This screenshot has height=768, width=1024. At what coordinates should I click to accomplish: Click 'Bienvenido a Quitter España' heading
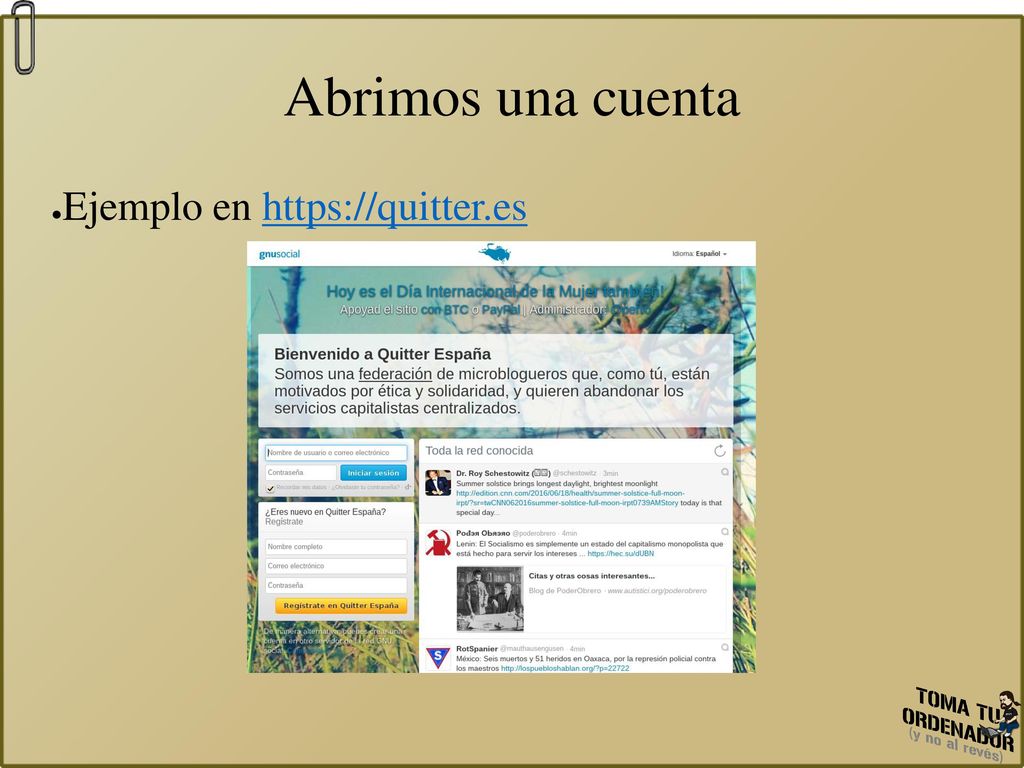click(x=383, y=354)
